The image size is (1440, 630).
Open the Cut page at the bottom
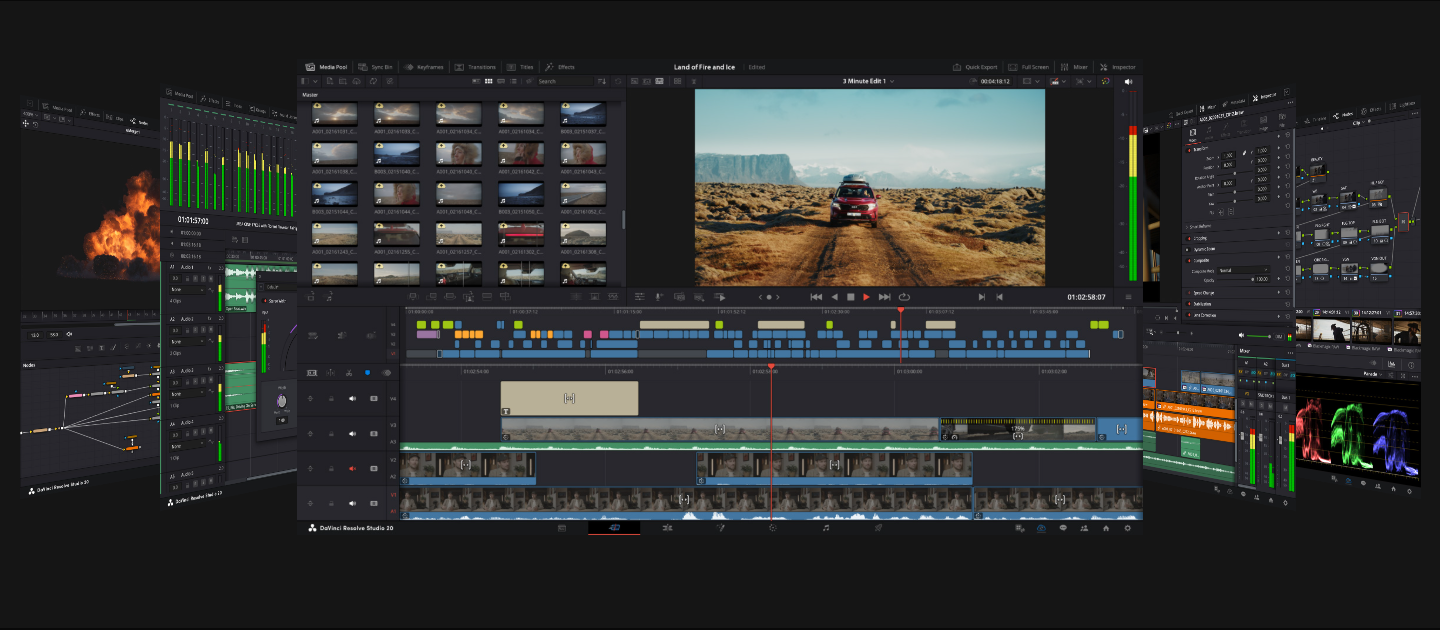(x=614, y=527)
